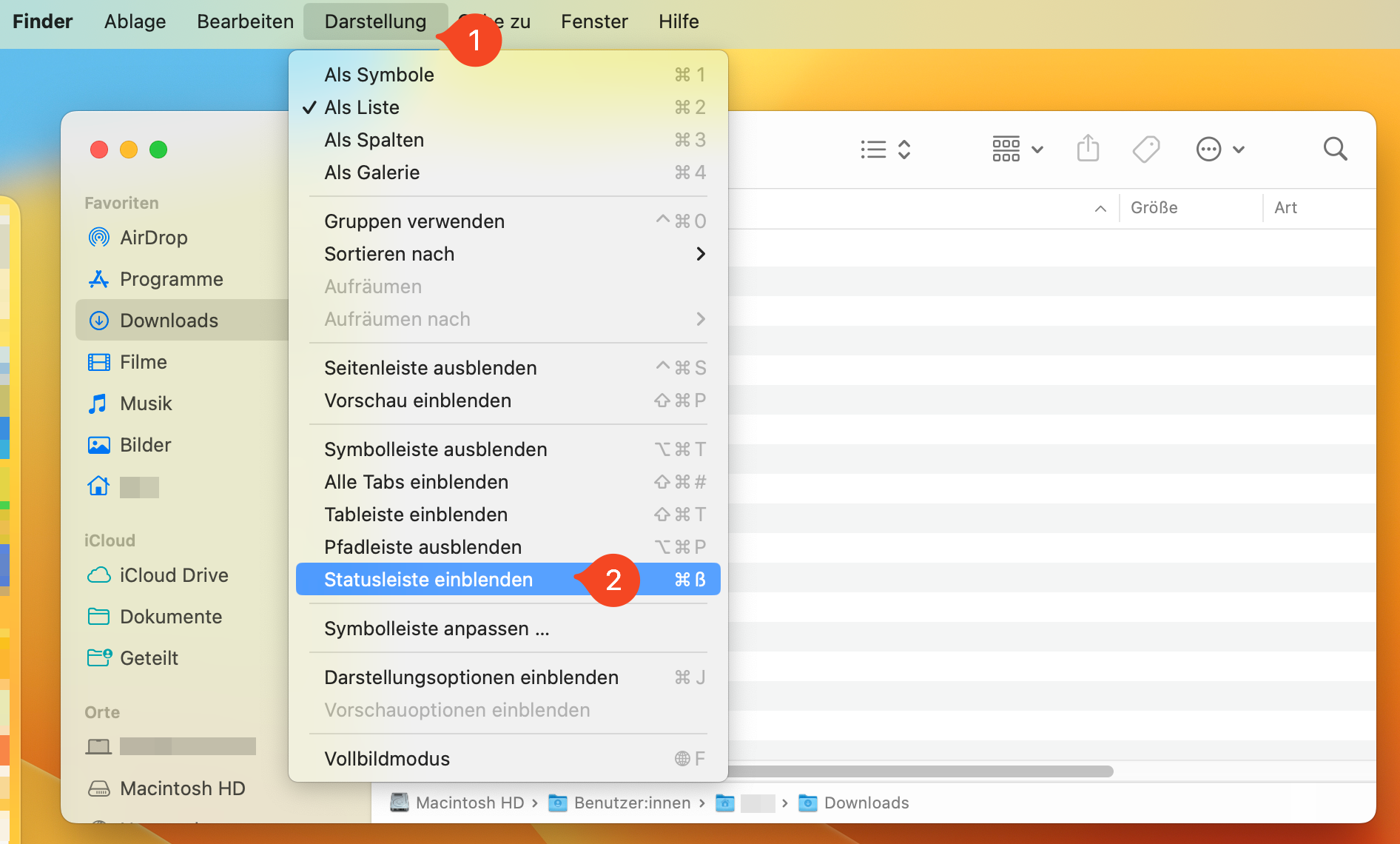The height and width of the screenshot is (844, 1400).
Task: Open the Fenster menu
Action: (594, 21)
